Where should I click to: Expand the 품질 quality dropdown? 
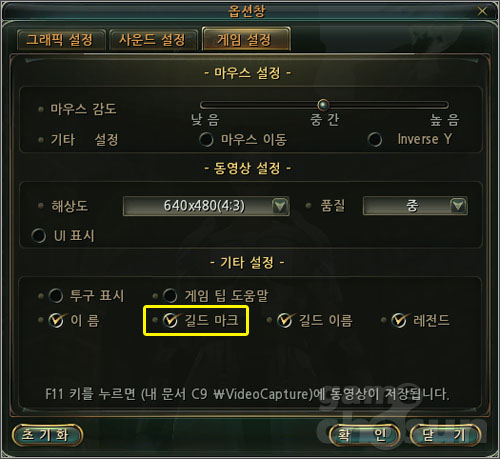point(415,206)
